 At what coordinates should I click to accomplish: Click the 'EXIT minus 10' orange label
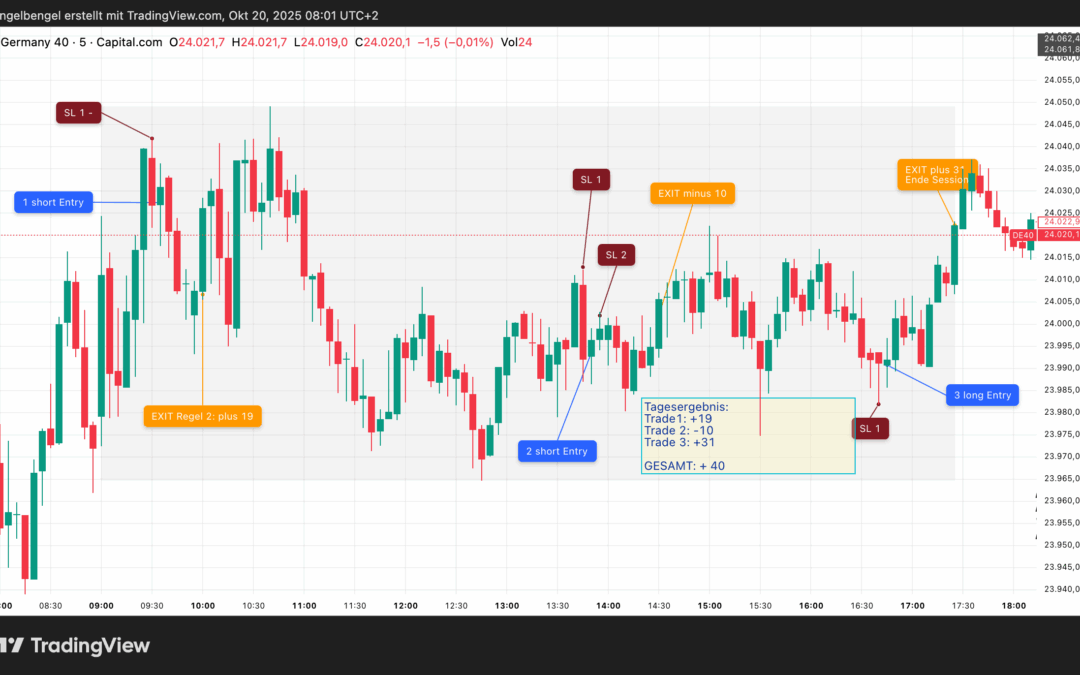(692, 193)
